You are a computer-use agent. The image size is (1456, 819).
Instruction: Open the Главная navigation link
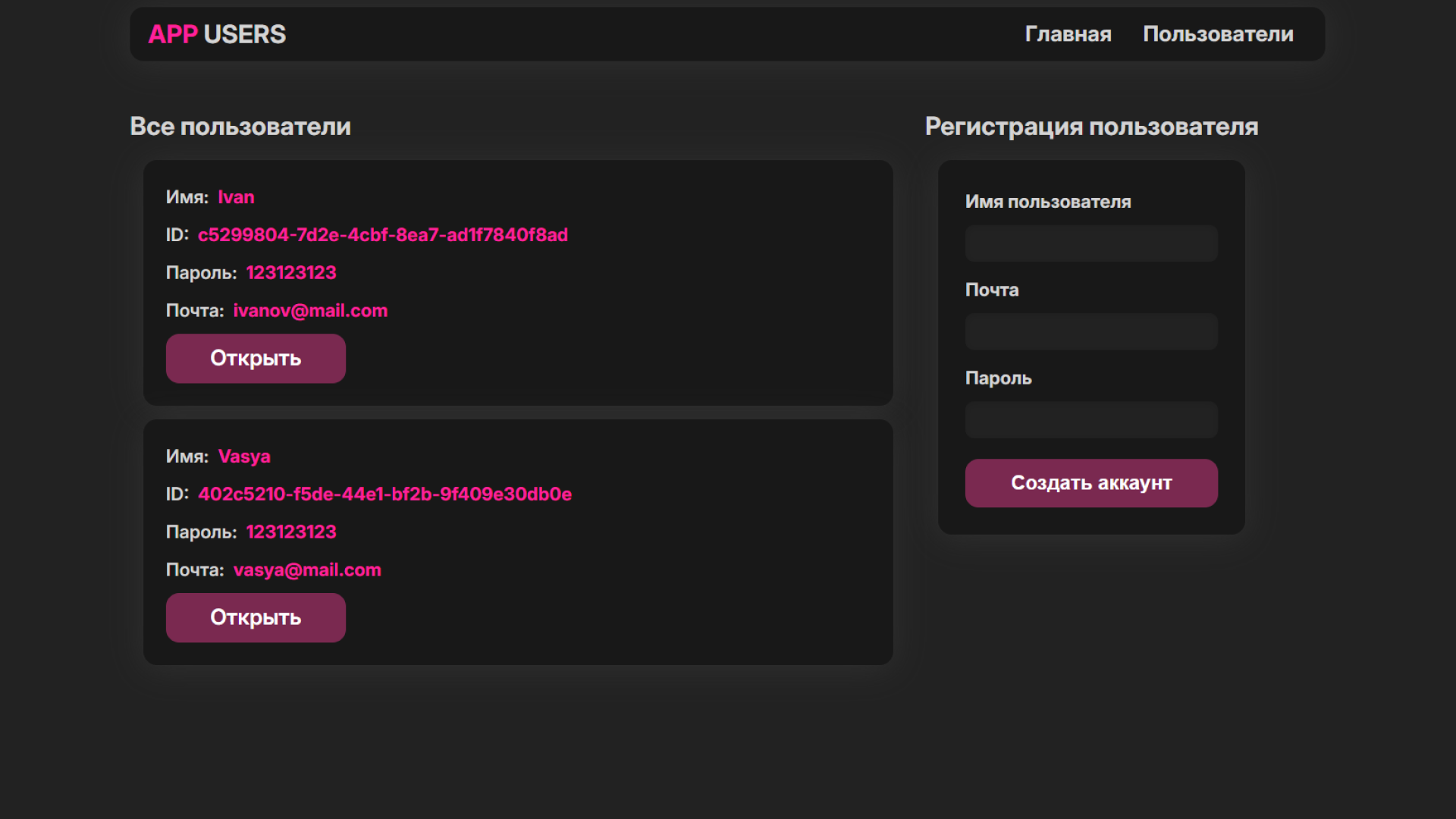(x=1068, y=34)
